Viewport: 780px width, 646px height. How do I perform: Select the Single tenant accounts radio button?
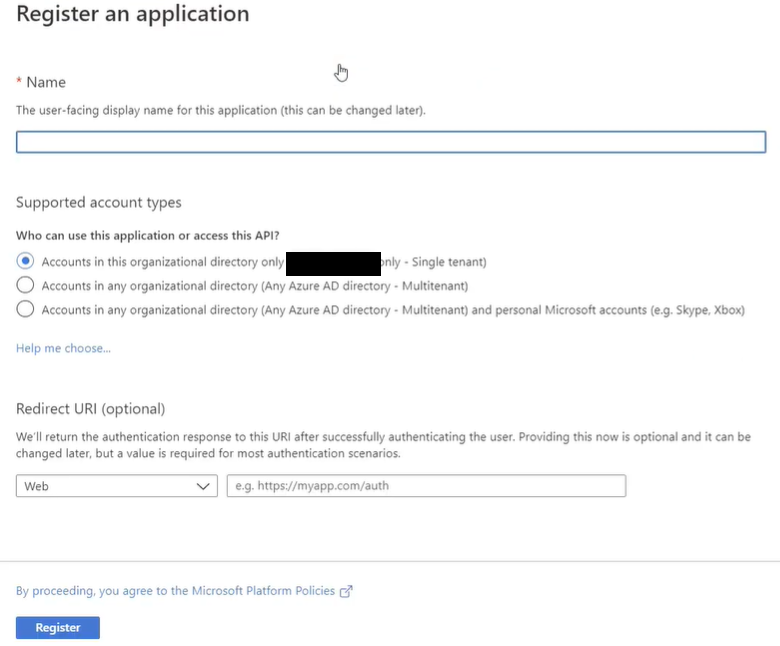(x=26, y=261)
